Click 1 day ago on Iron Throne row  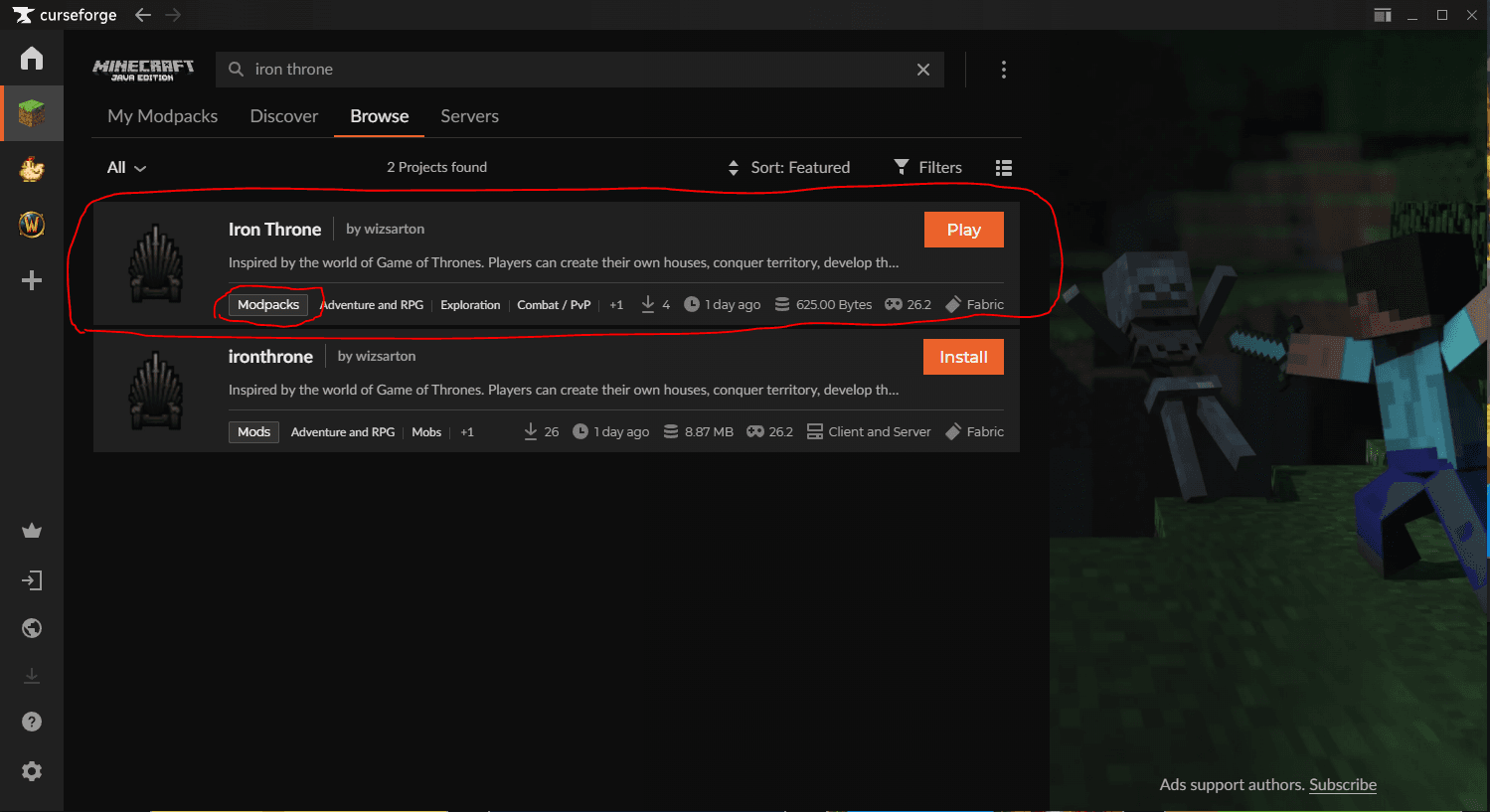click(733, 305)
